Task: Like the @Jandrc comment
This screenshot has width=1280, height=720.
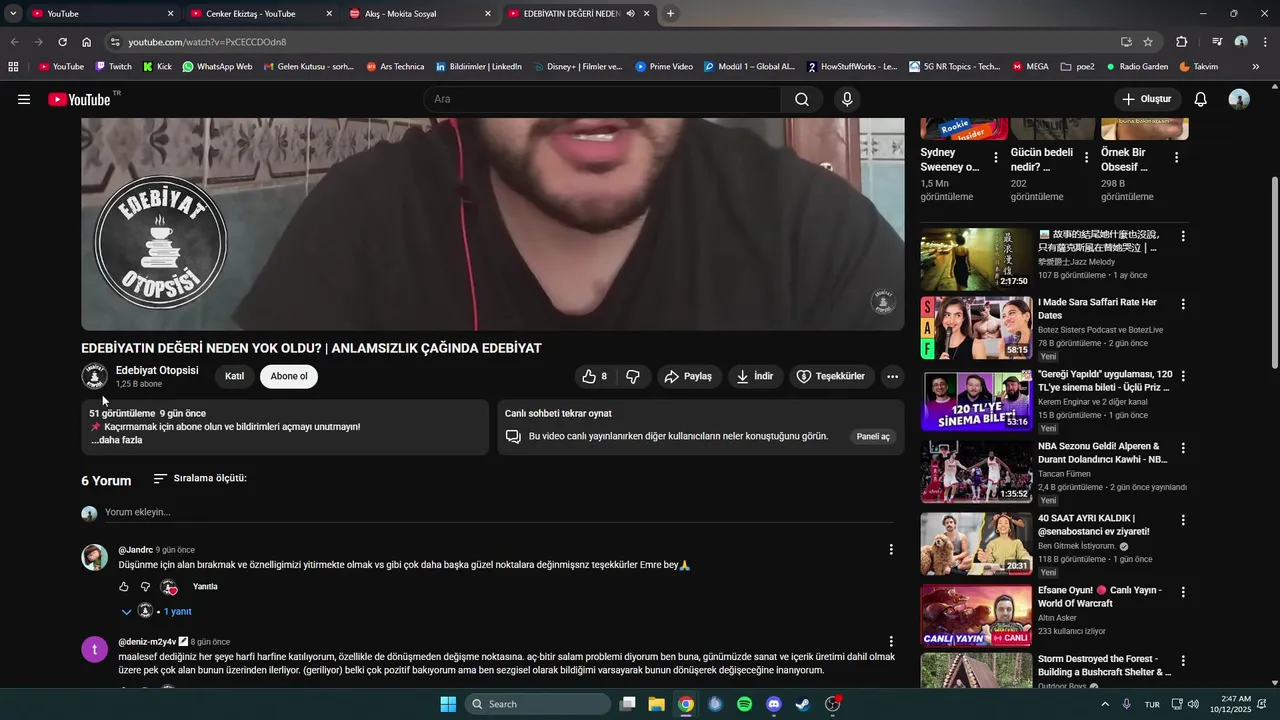Action: pyautogui.click(x=124, y=587)
